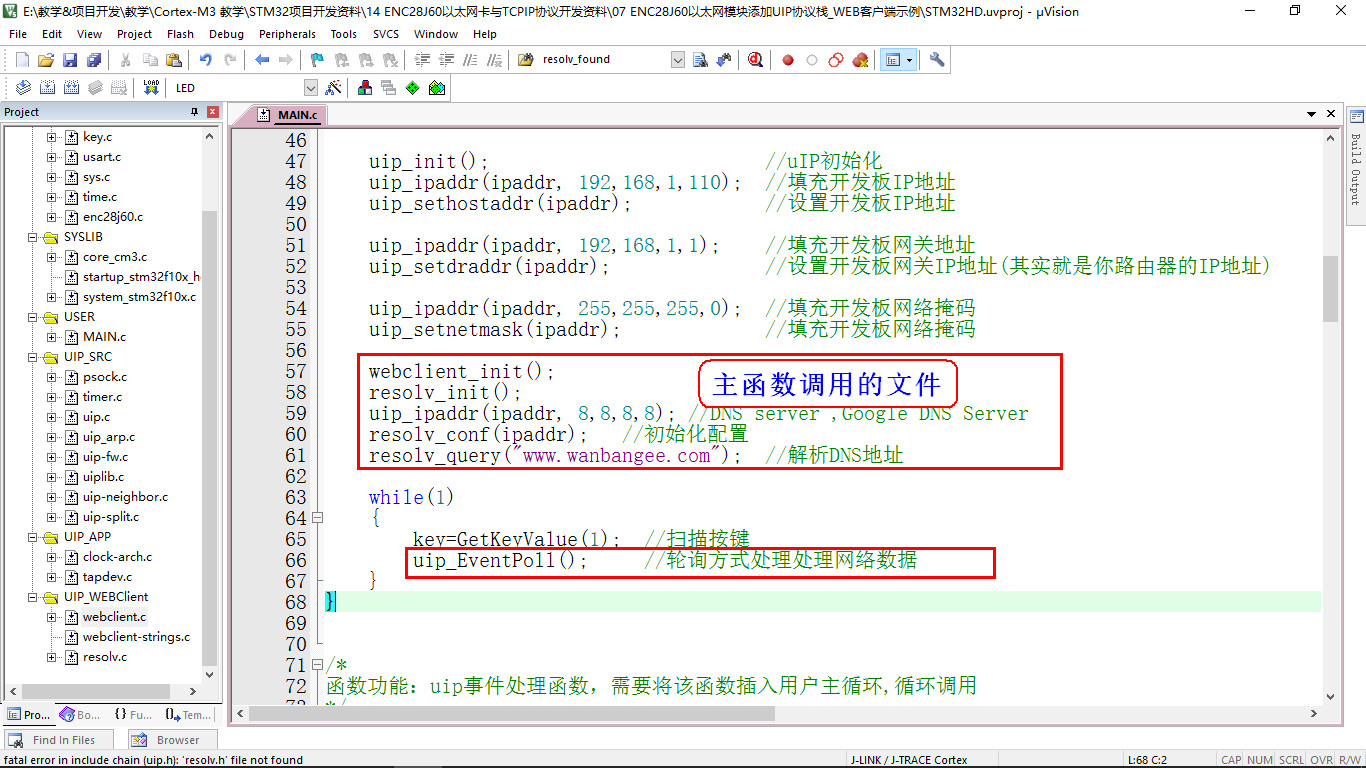Screen dimensions: 1366x768
Task: Click the Project panel vertical scrollbar
Action: pyautogui.click(x=209, y=438)
